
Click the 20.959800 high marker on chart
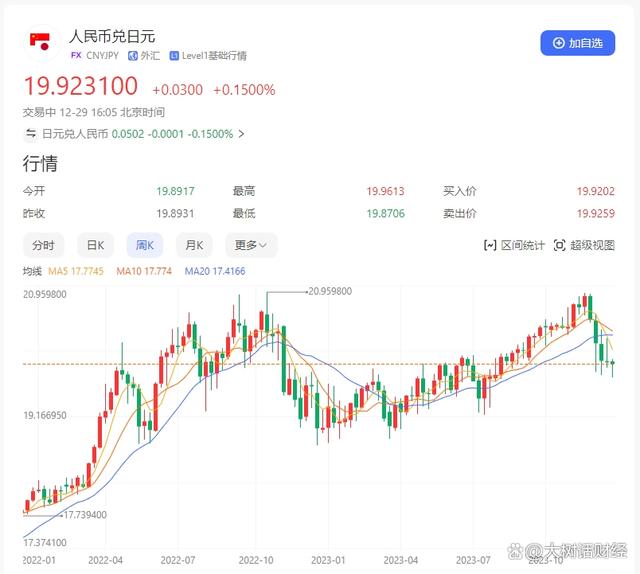pos(330,291)
